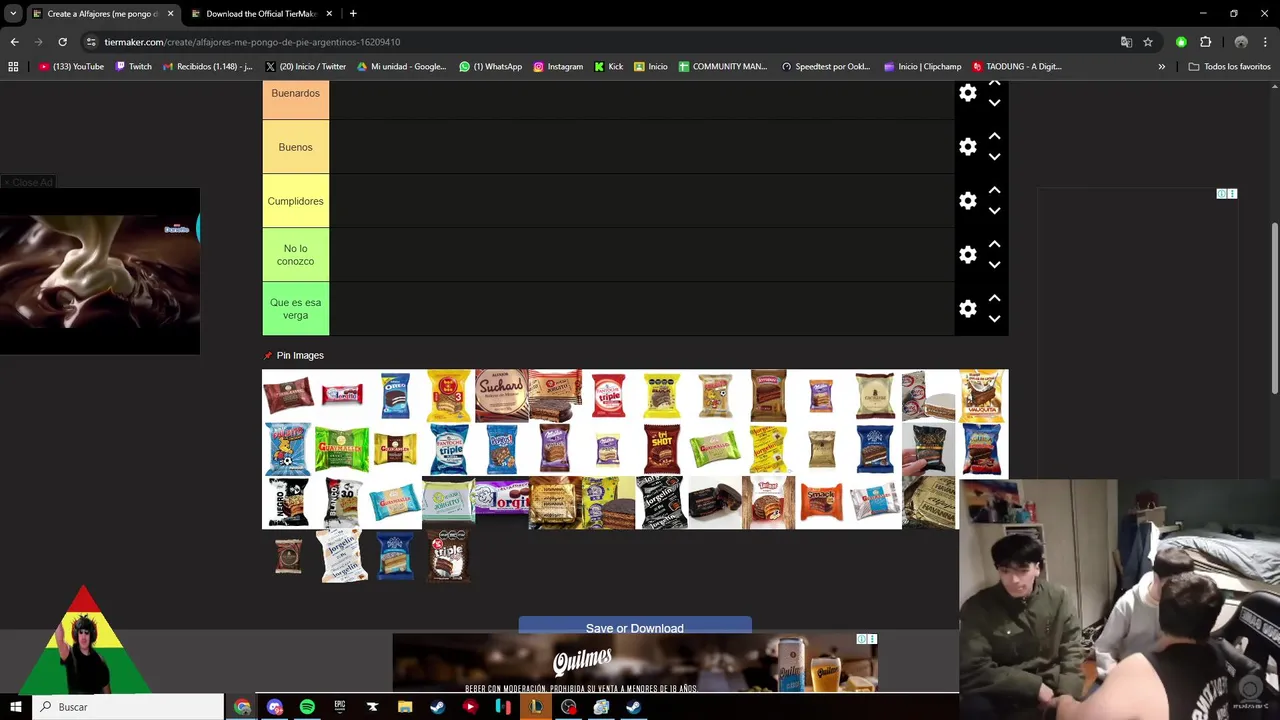Open File Explorer from the taskbar
1280x720 pixels.
tap(405, 707)
